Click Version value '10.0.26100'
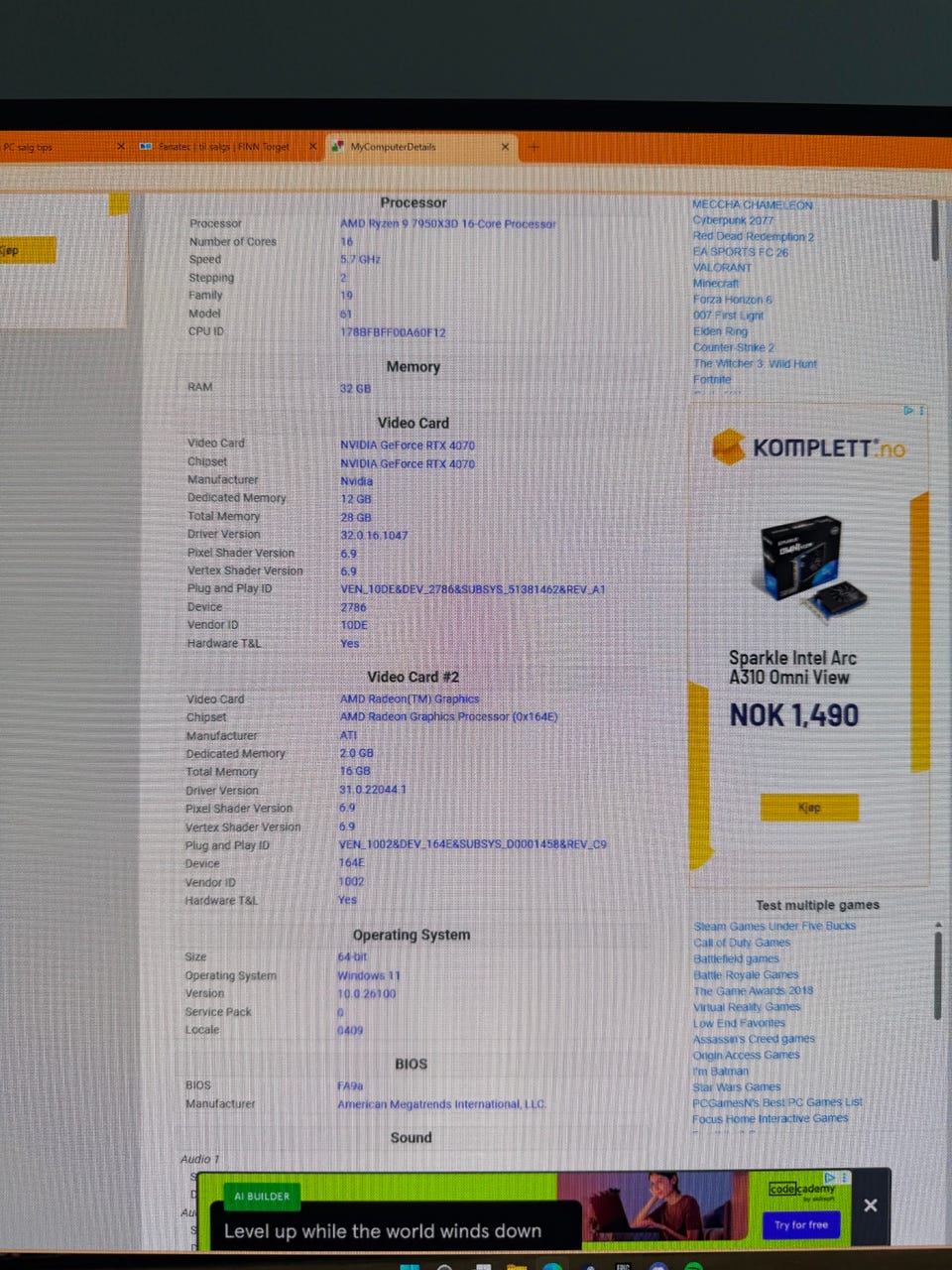The width and height of the screenshot is (952, 1270). tap(367, 993)
